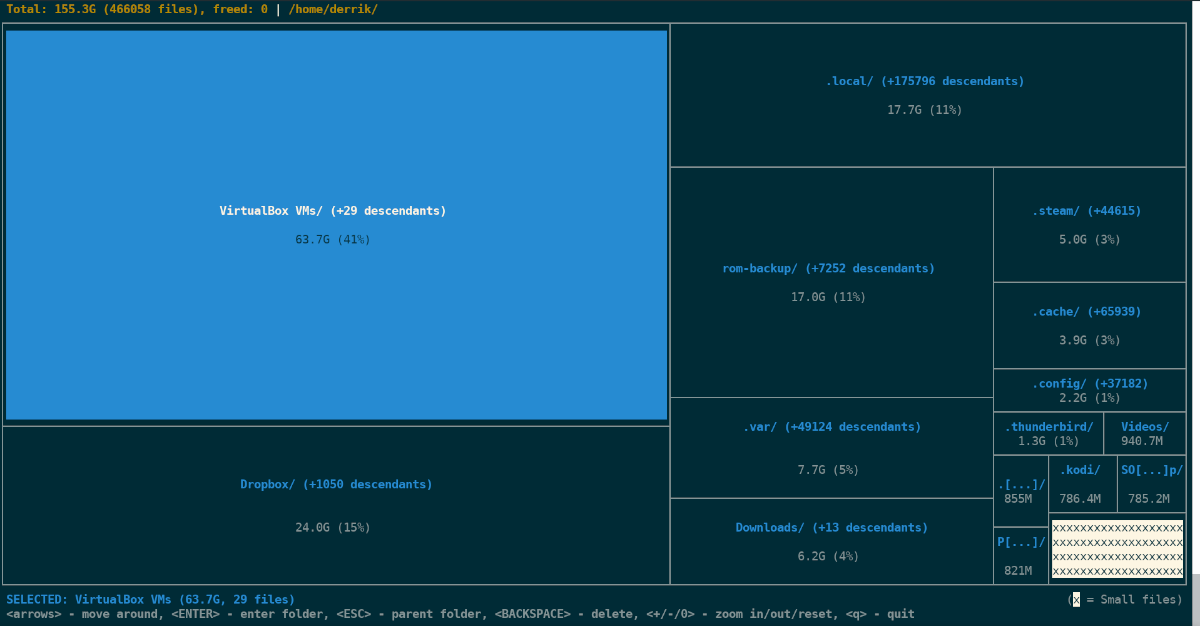Image resolution: width=1200 pixels, height=626 pixels.
Task: Select the small files block filled with x's
Action: [x=1117, y=548]
